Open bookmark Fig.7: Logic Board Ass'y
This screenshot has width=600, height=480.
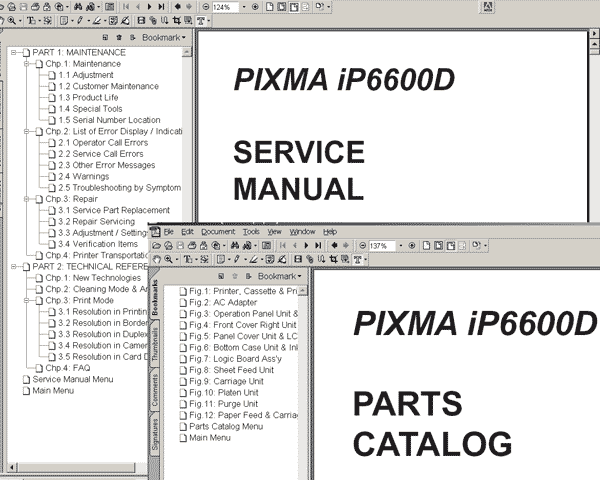point(235,359)
